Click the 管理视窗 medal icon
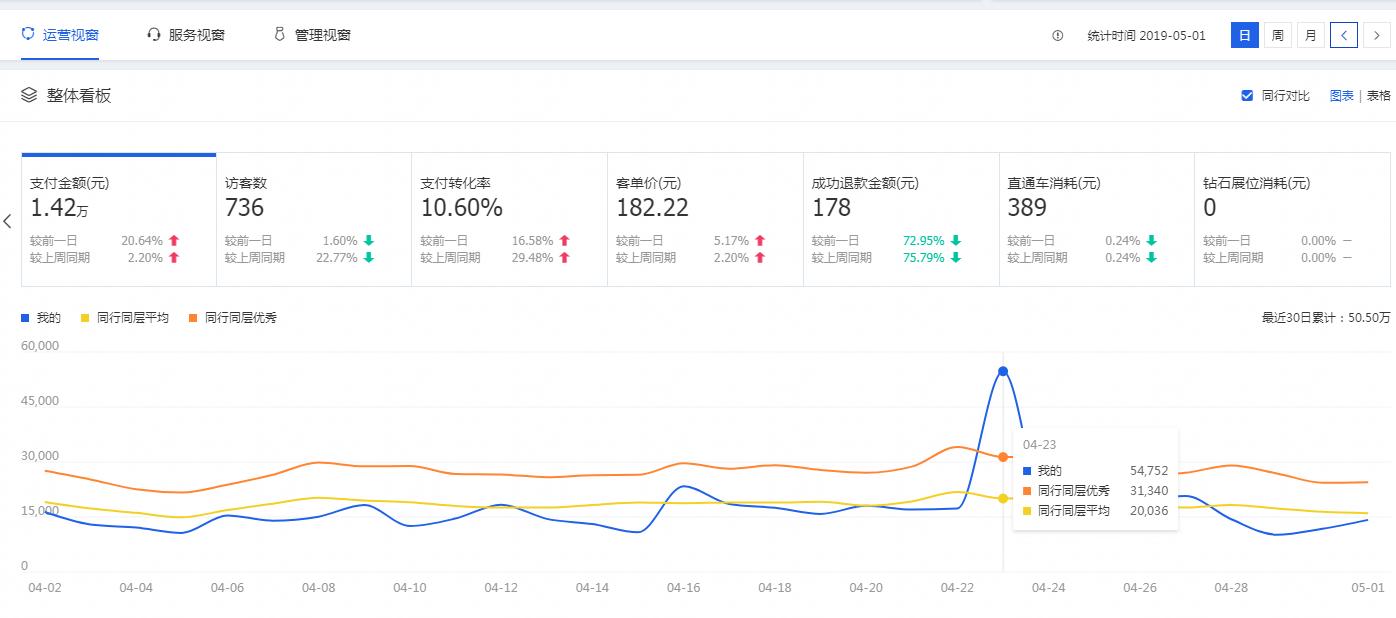 pos(280,35)
